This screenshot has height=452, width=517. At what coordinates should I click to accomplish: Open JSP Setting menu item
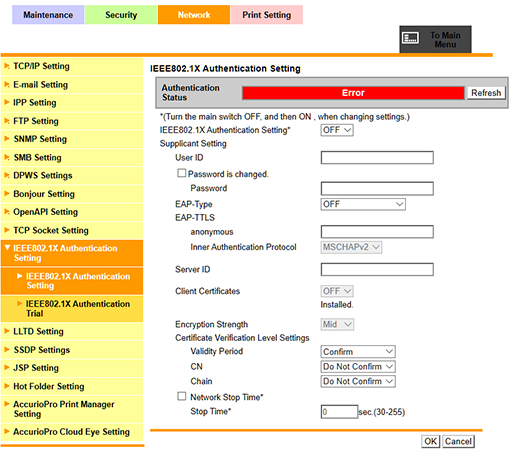coord(72,368)
